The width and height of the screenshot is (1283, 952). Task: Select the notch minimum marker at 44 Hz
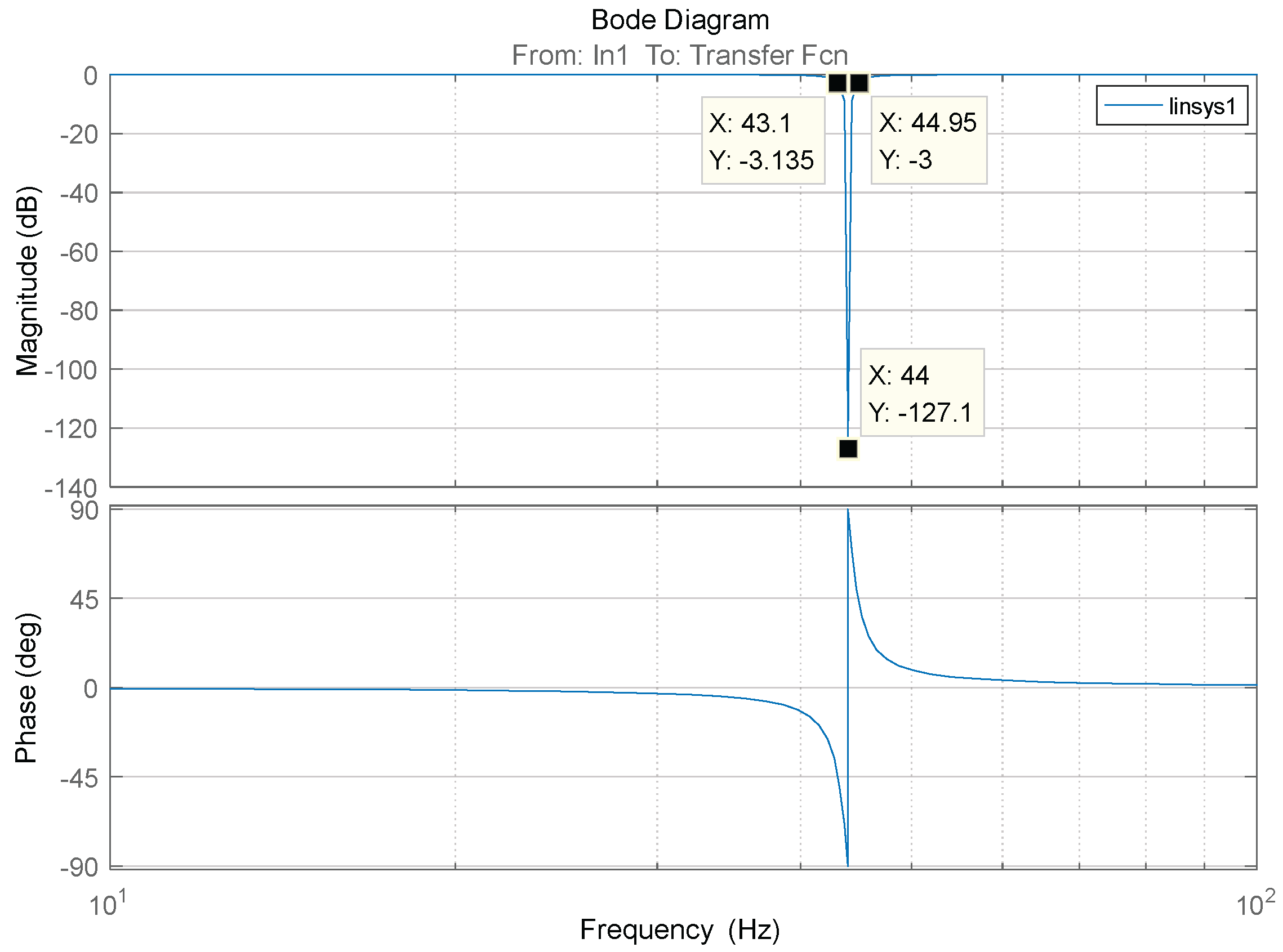(848, 448)
